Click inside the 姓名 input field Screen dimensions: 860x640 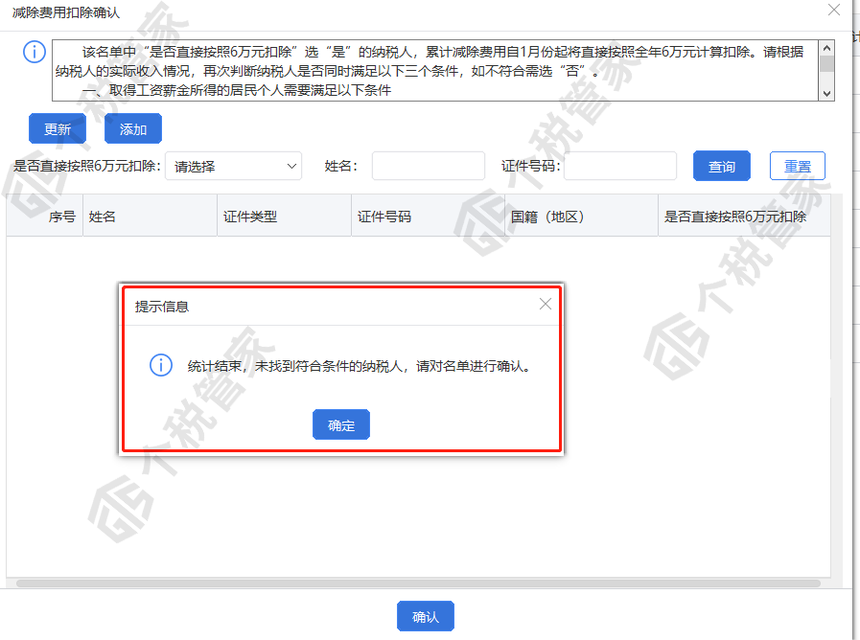427,166
